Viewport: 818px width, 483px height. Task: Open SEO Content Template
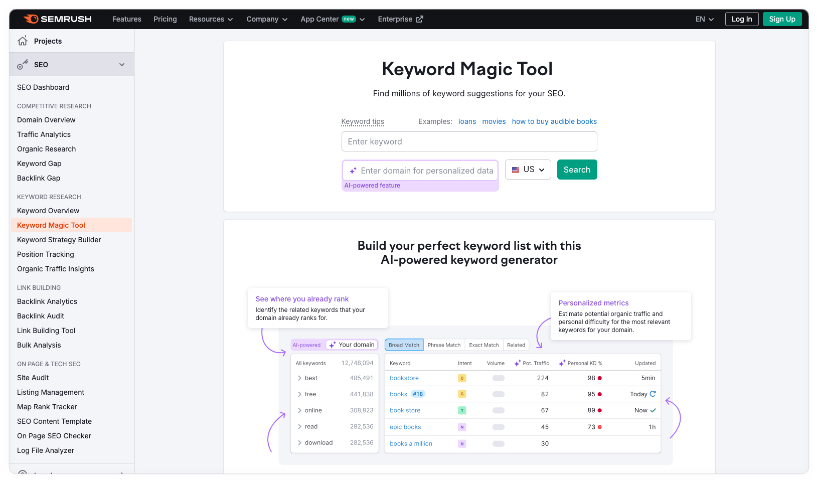tap(54, 421)
